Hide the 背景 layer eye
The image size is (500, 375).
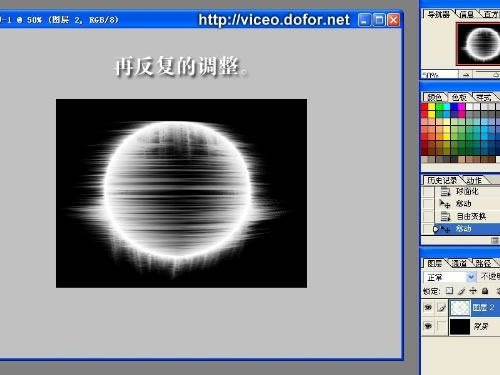428,326
